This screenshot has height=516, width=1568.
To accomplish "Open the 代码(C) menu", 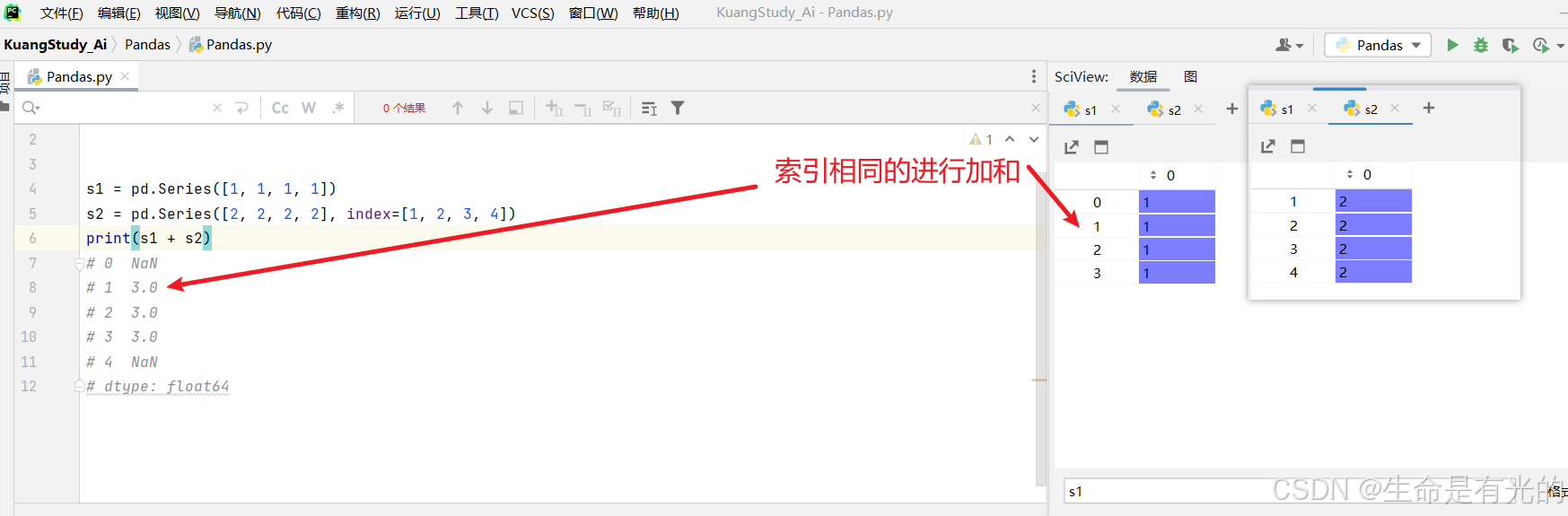I will (298, 13).
